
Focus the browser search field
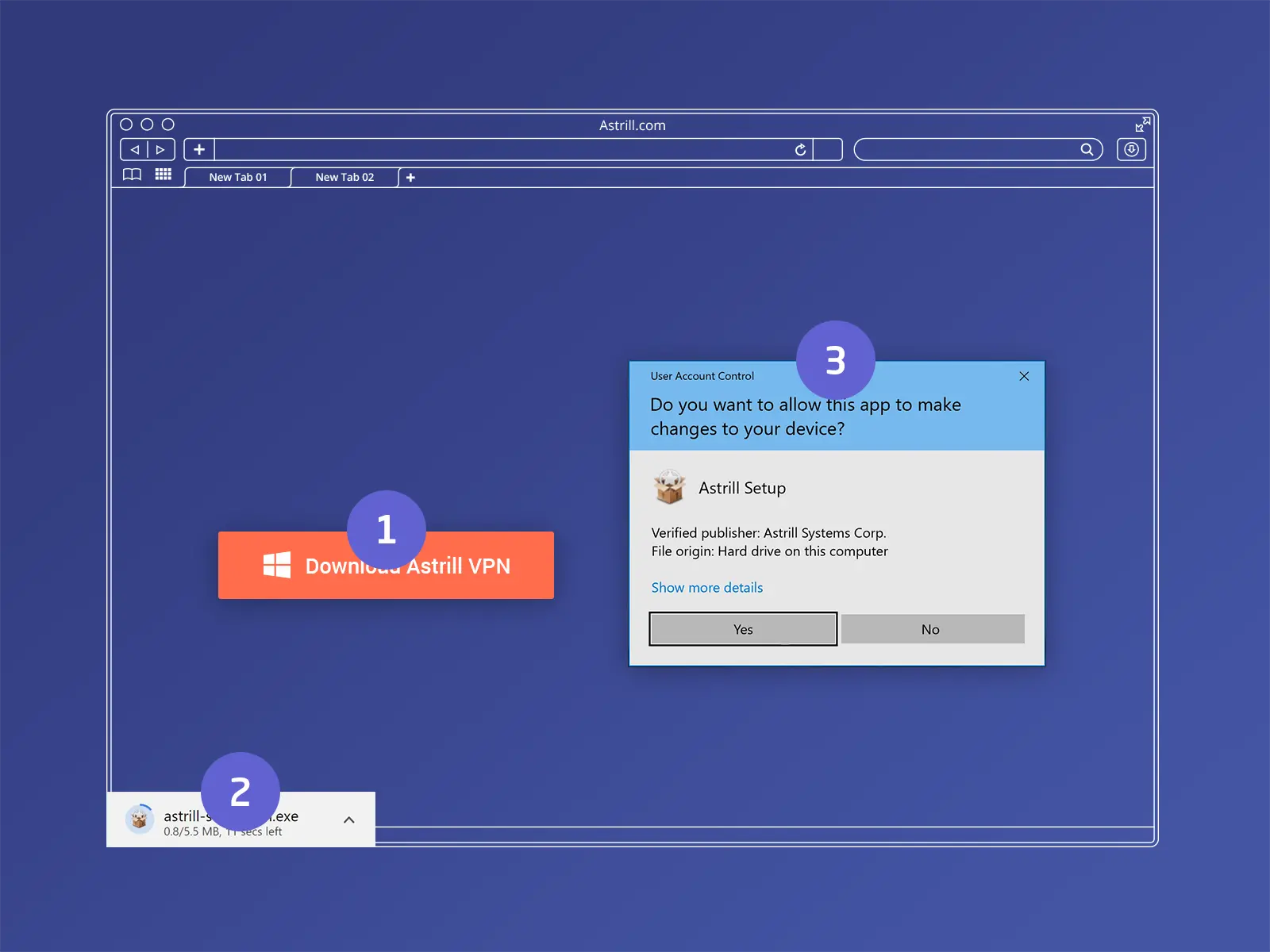pos(978,149)
